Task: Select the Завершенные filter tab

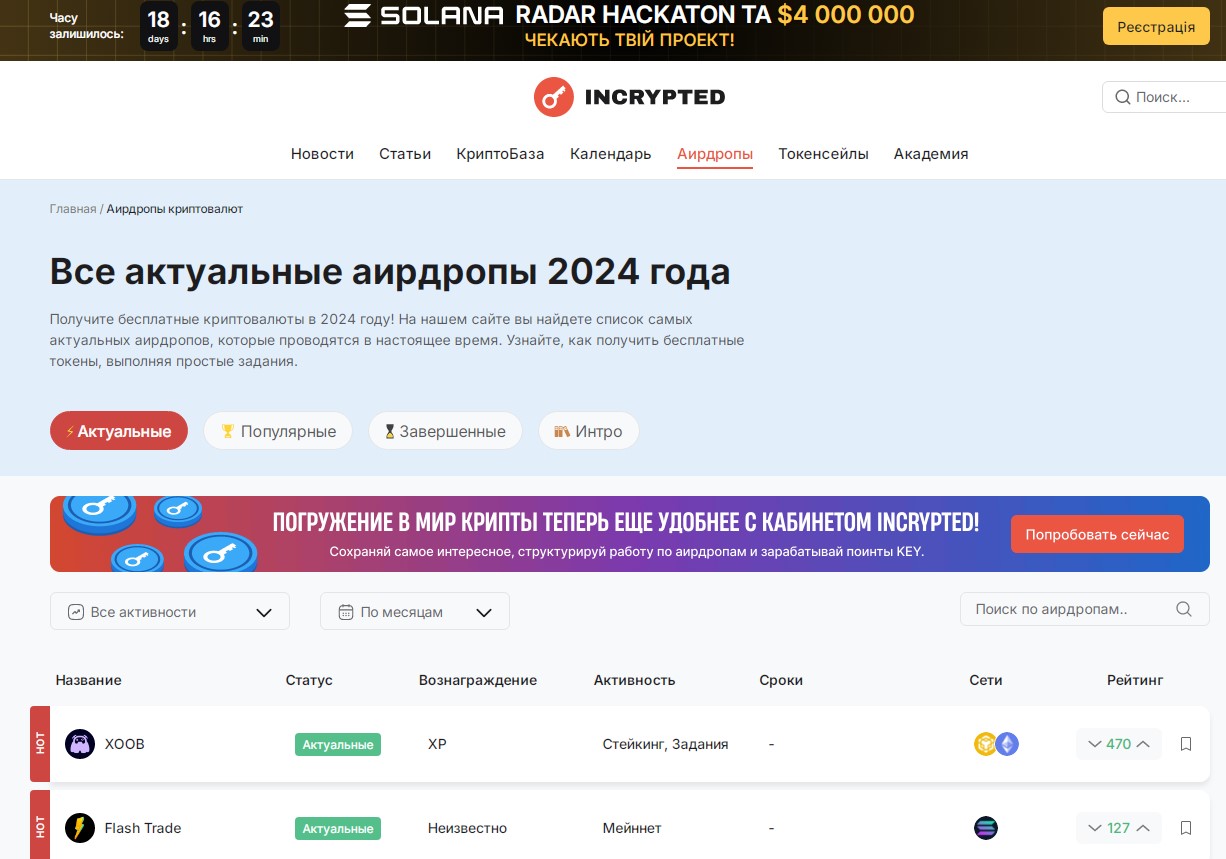Action: (x=445, y=431)
